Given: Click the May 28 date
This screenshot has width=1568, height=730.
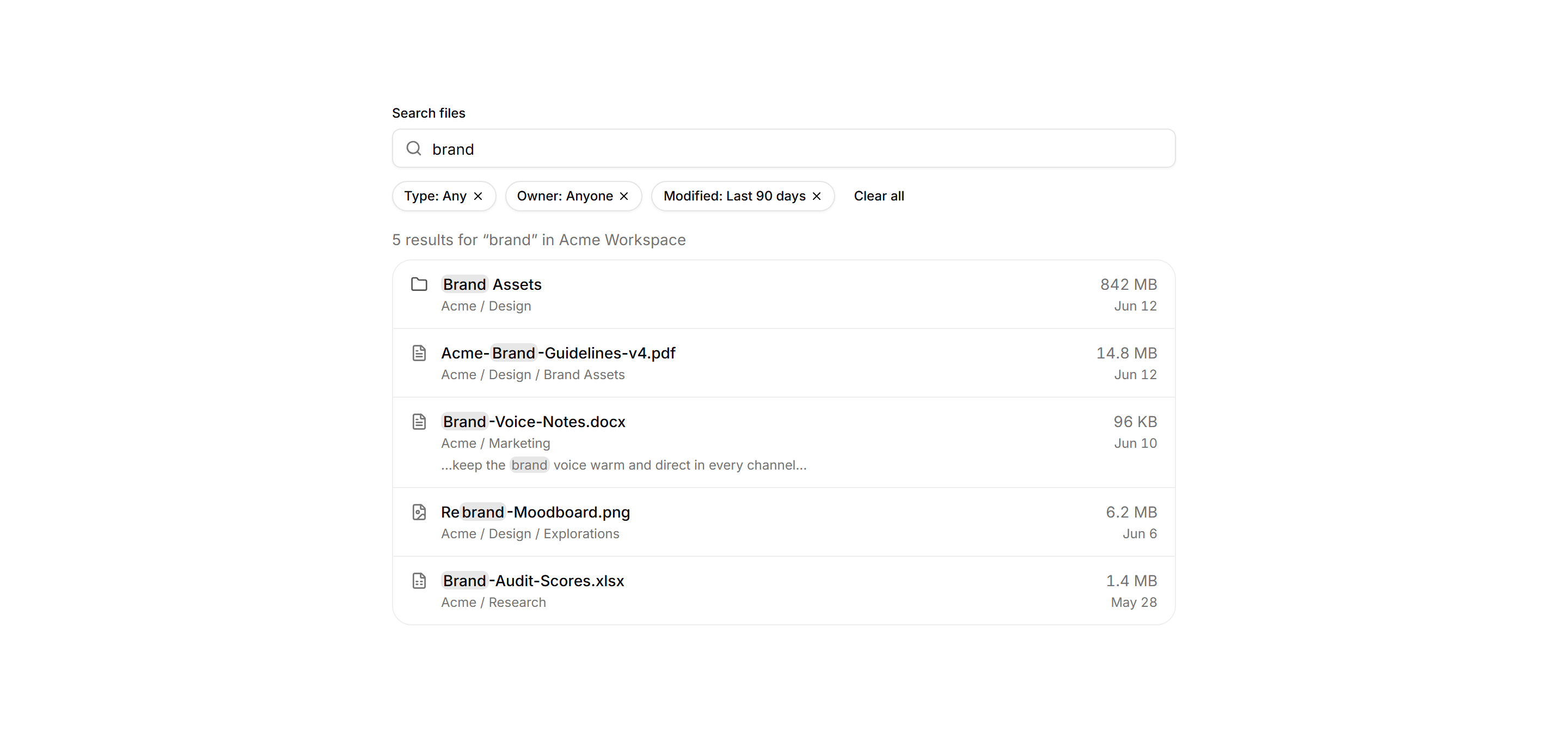Looking at the screenshot, I should tap(1134, 603).
